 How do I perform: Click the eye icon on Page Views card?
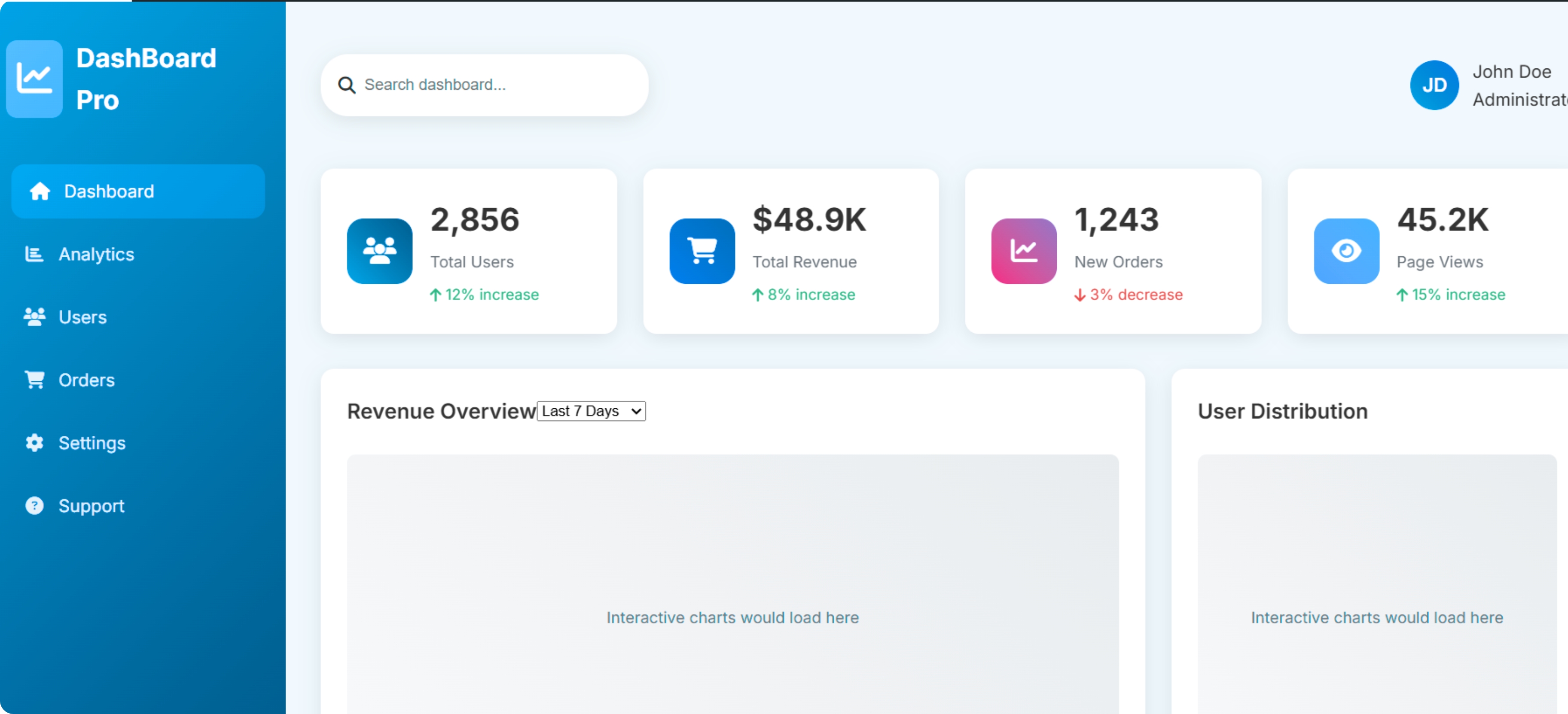(x=1346, y=251)
